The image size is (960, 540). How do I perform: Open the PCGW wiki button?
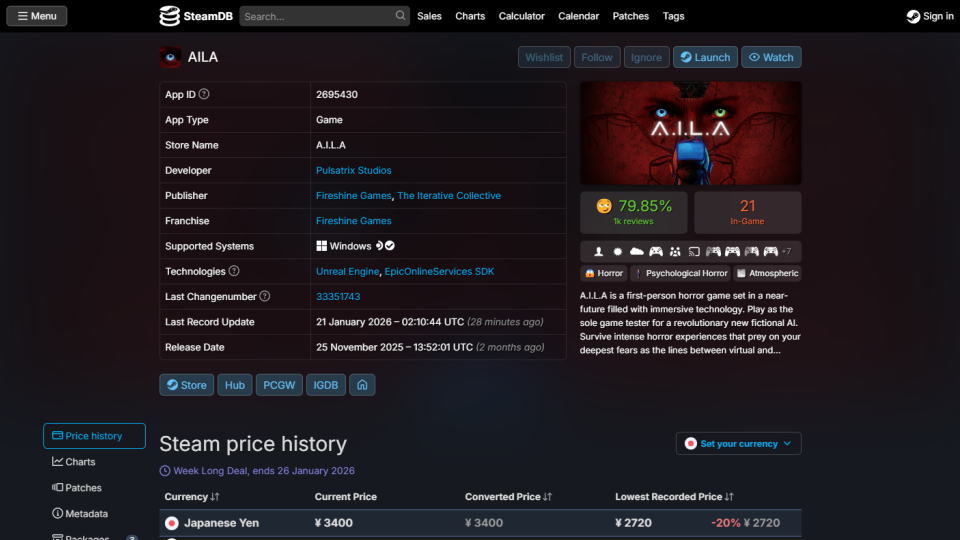pyautogui.click(x=279, y=385)
